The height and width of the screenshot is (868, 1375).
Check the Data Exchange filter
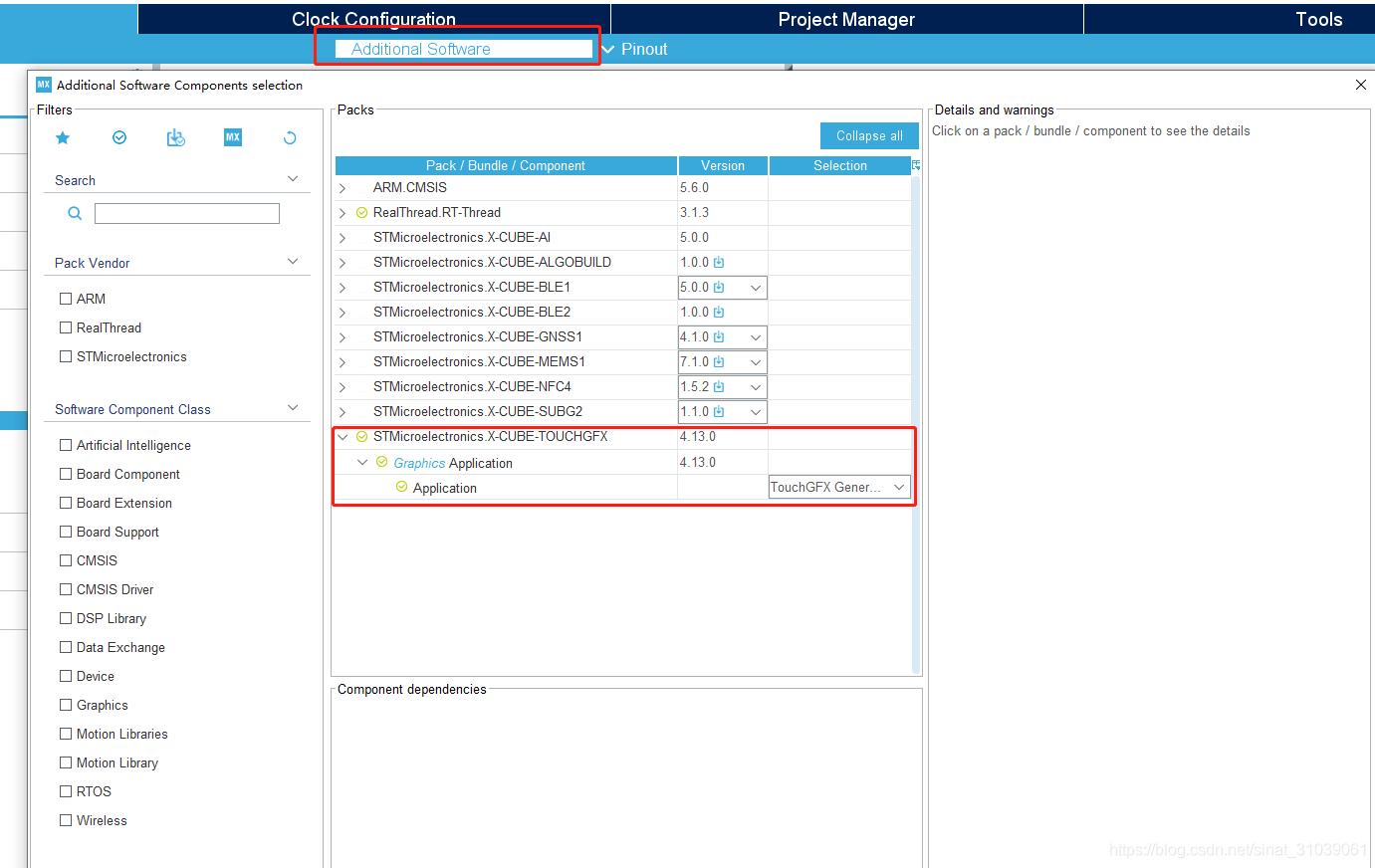(66, 647)
